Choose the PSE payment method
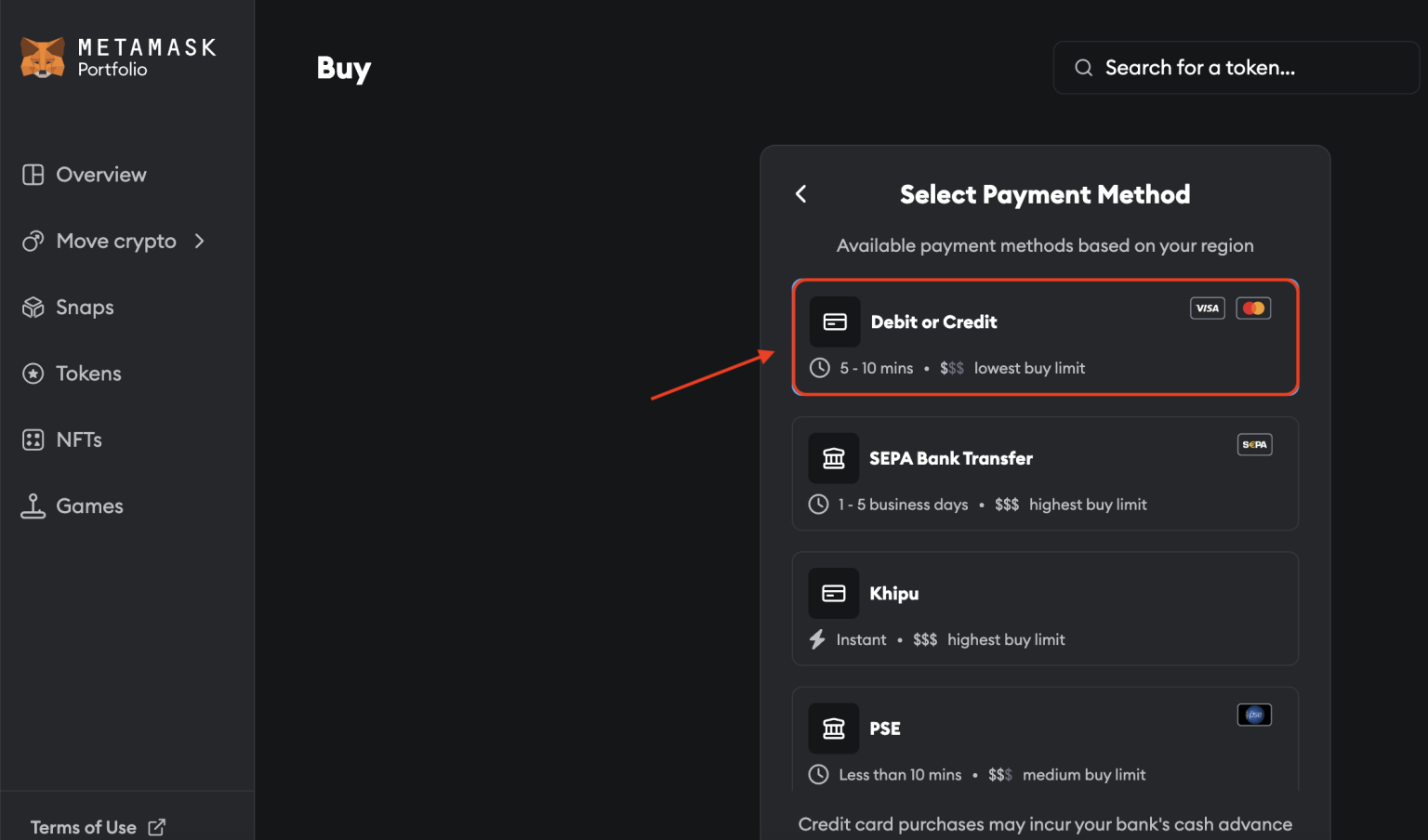1428x840 pixels. 1045,740
